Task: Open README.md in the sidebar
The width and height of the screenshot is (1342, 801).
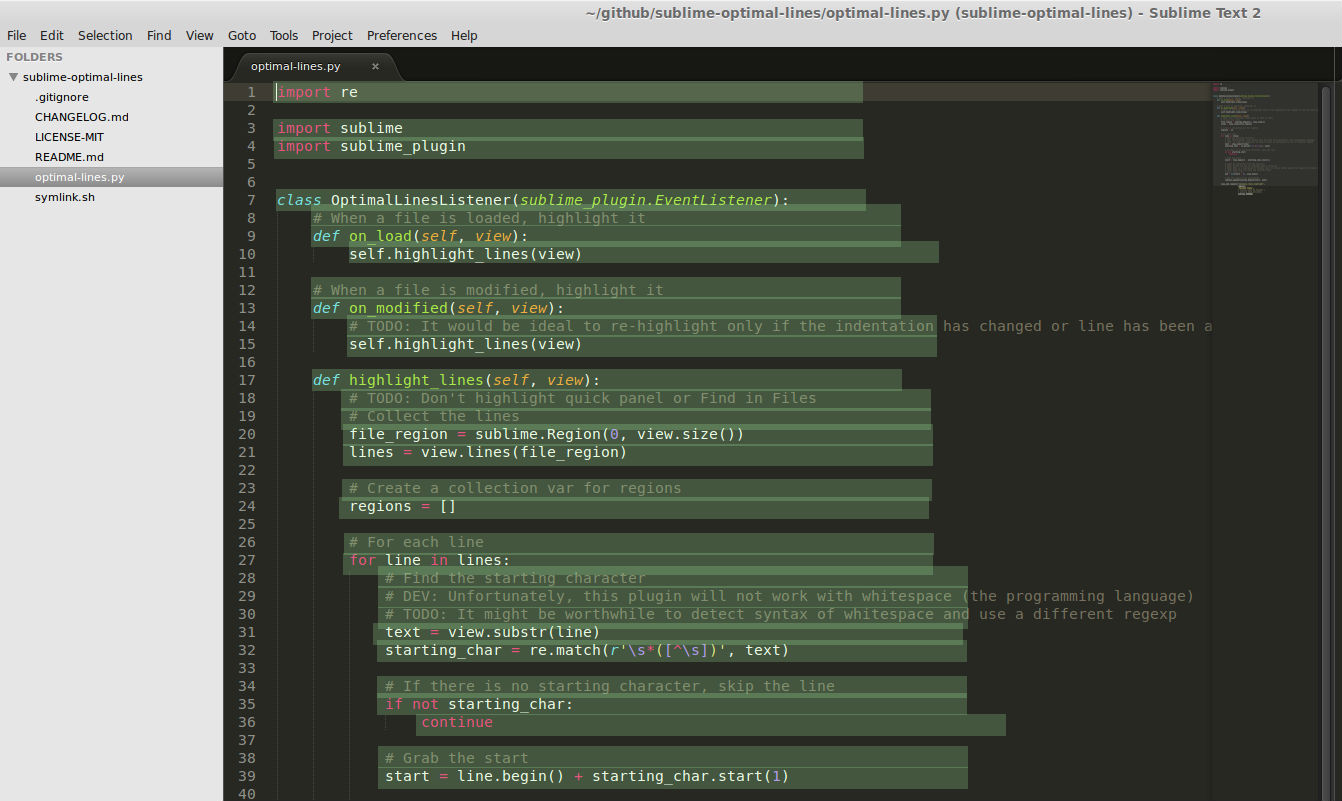Action: [x=69, y=157]
